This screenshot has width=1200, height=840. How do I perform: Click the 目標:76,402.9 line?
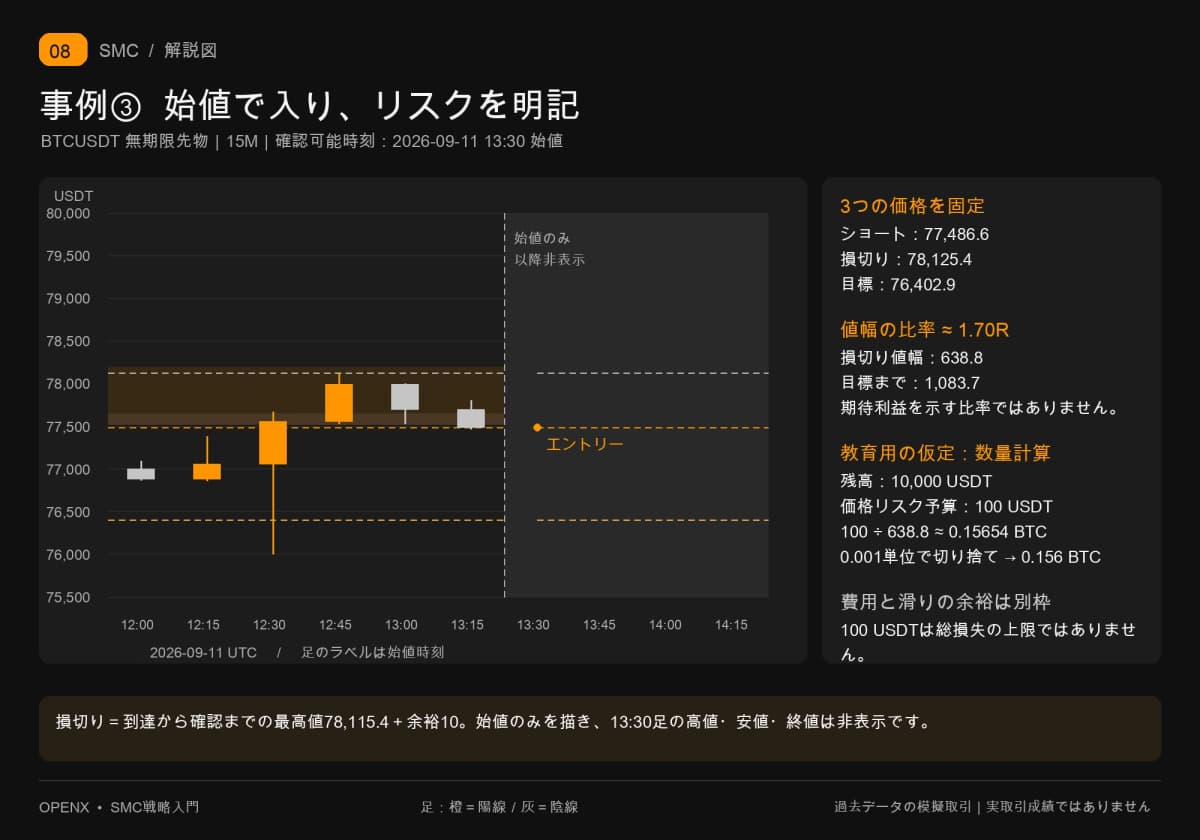coord(898,284)
